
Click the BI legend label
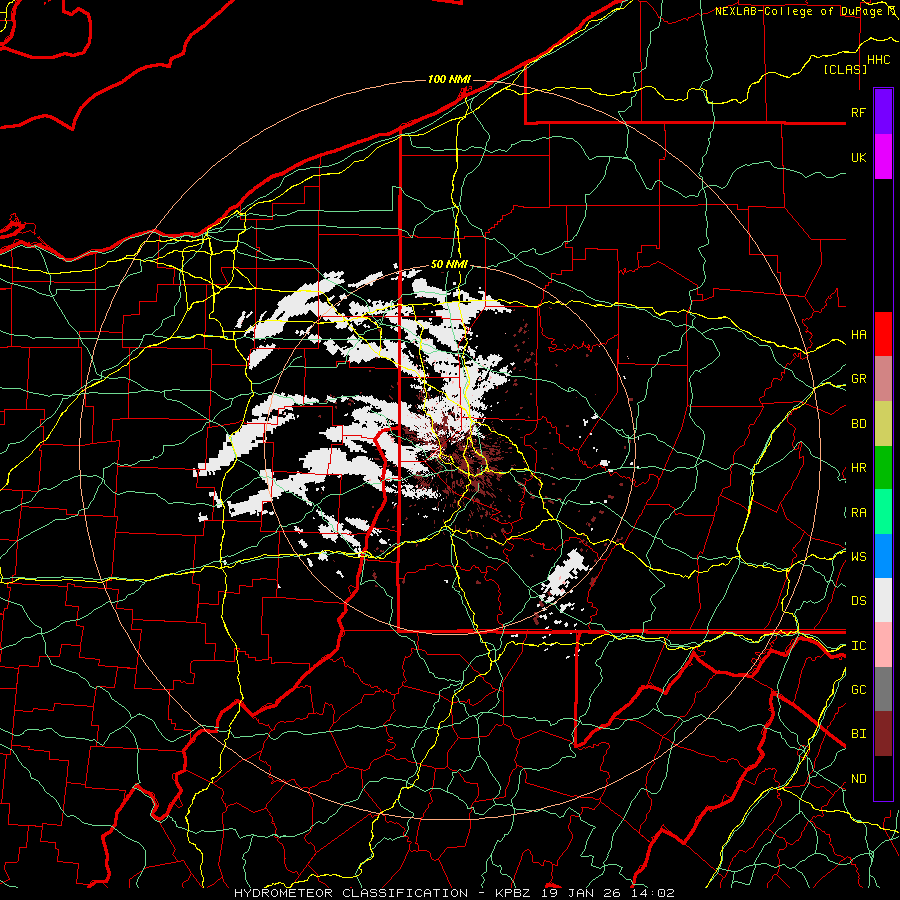click(858, 734)
